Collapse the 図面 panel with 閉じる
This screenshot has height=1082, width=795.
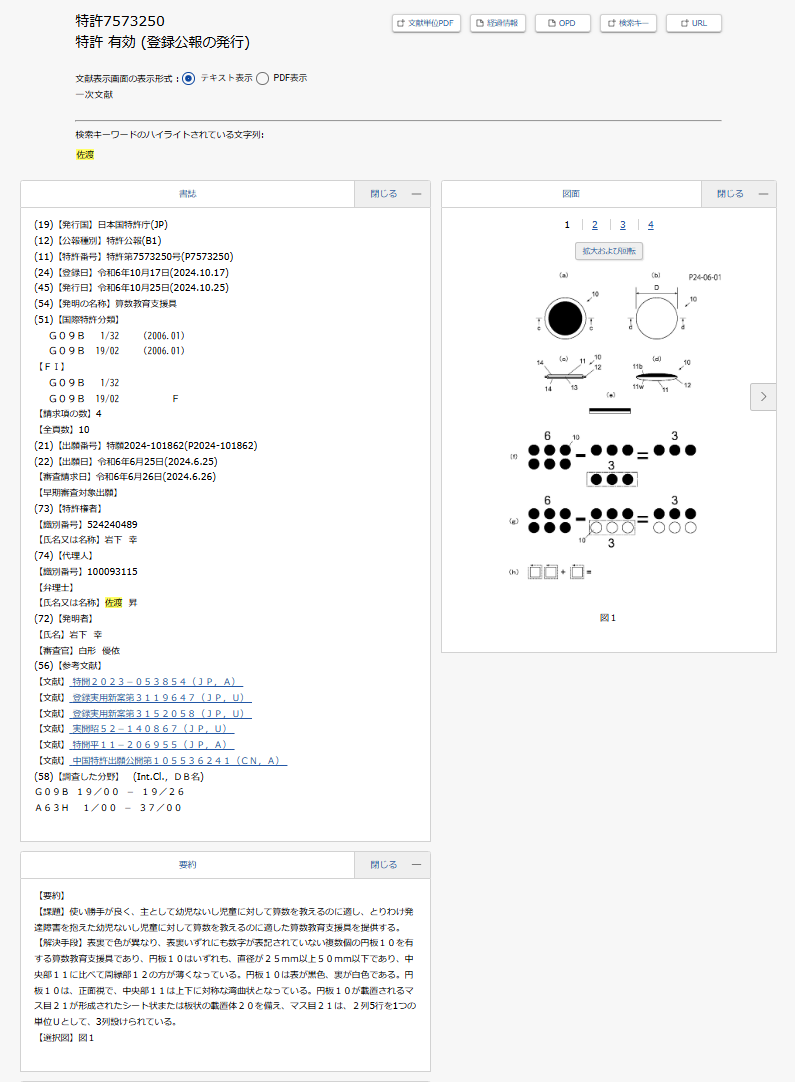pos(738,194)
